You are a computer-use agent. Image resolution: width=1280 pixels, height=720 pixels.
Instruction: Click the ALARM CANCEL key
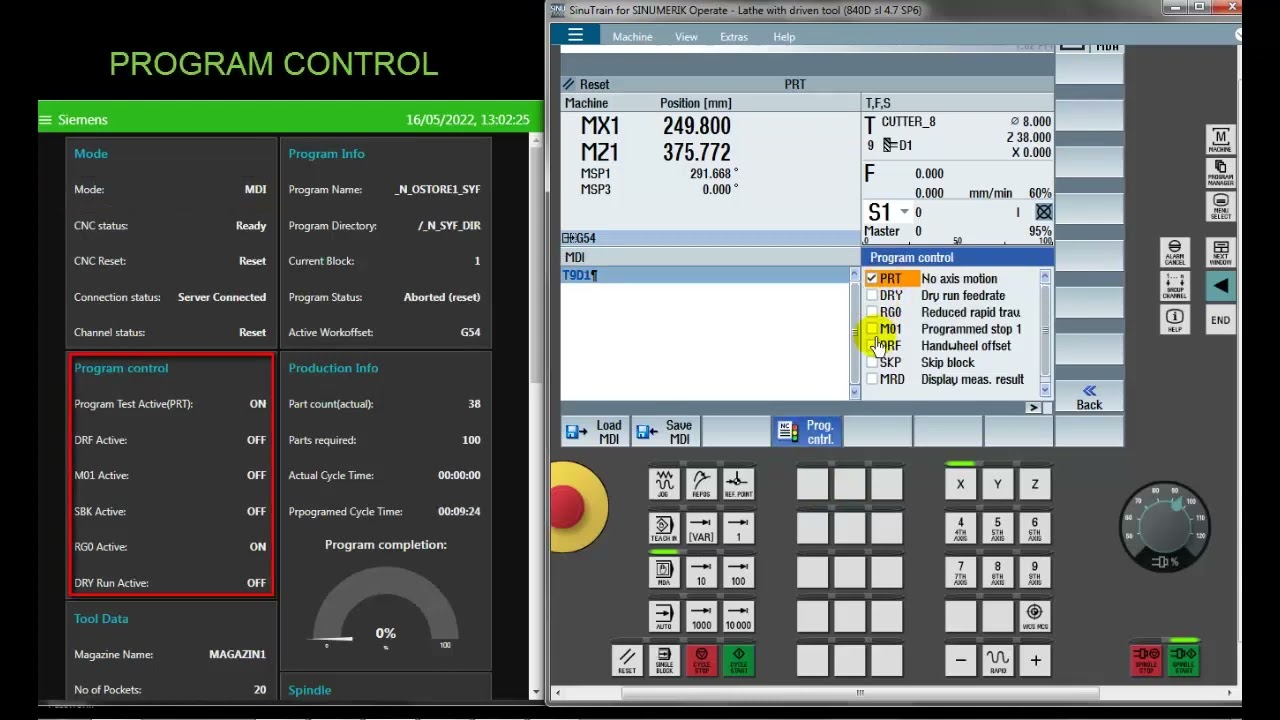tap(1174, 252)
